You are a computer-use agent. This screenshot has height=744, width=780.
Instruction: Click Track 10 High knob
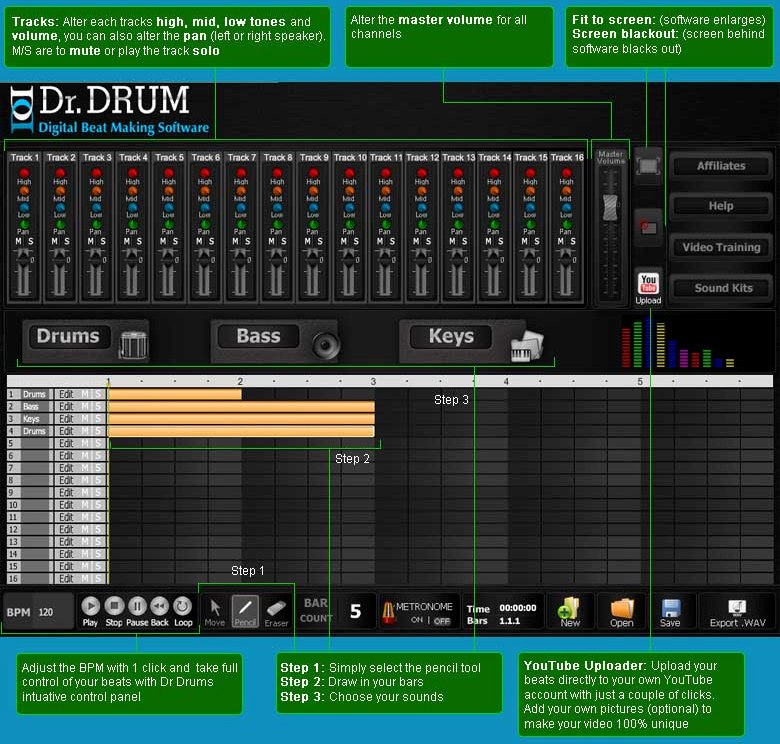coord(350,173)
